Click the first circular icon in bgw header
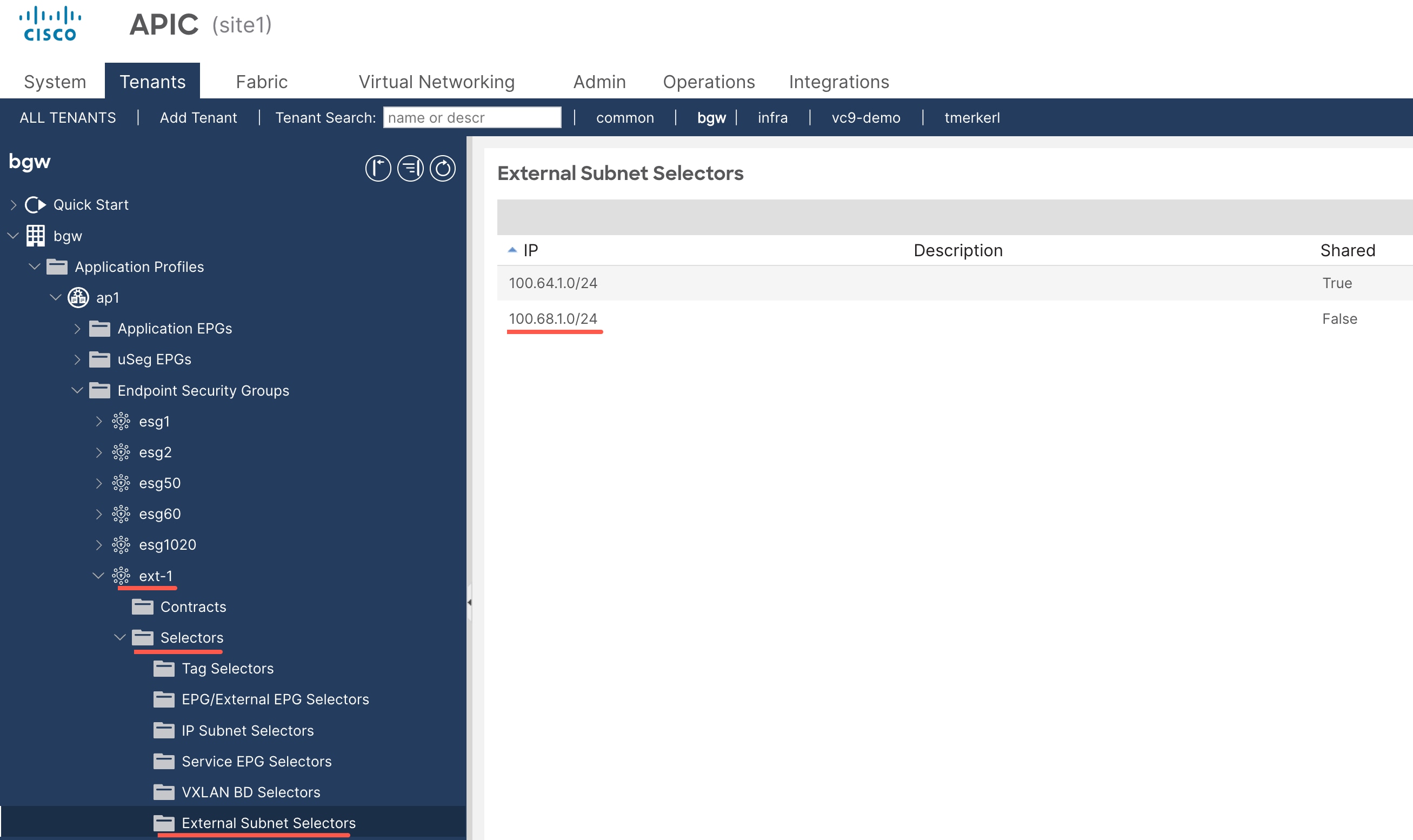The height and width of the screenshot is (840, 1413). pos(378,168)
